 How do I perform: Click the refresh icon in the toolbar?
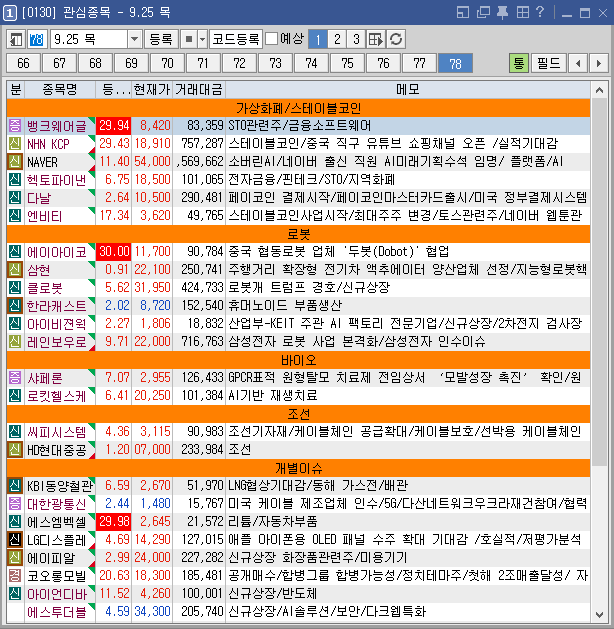point(397,39)
